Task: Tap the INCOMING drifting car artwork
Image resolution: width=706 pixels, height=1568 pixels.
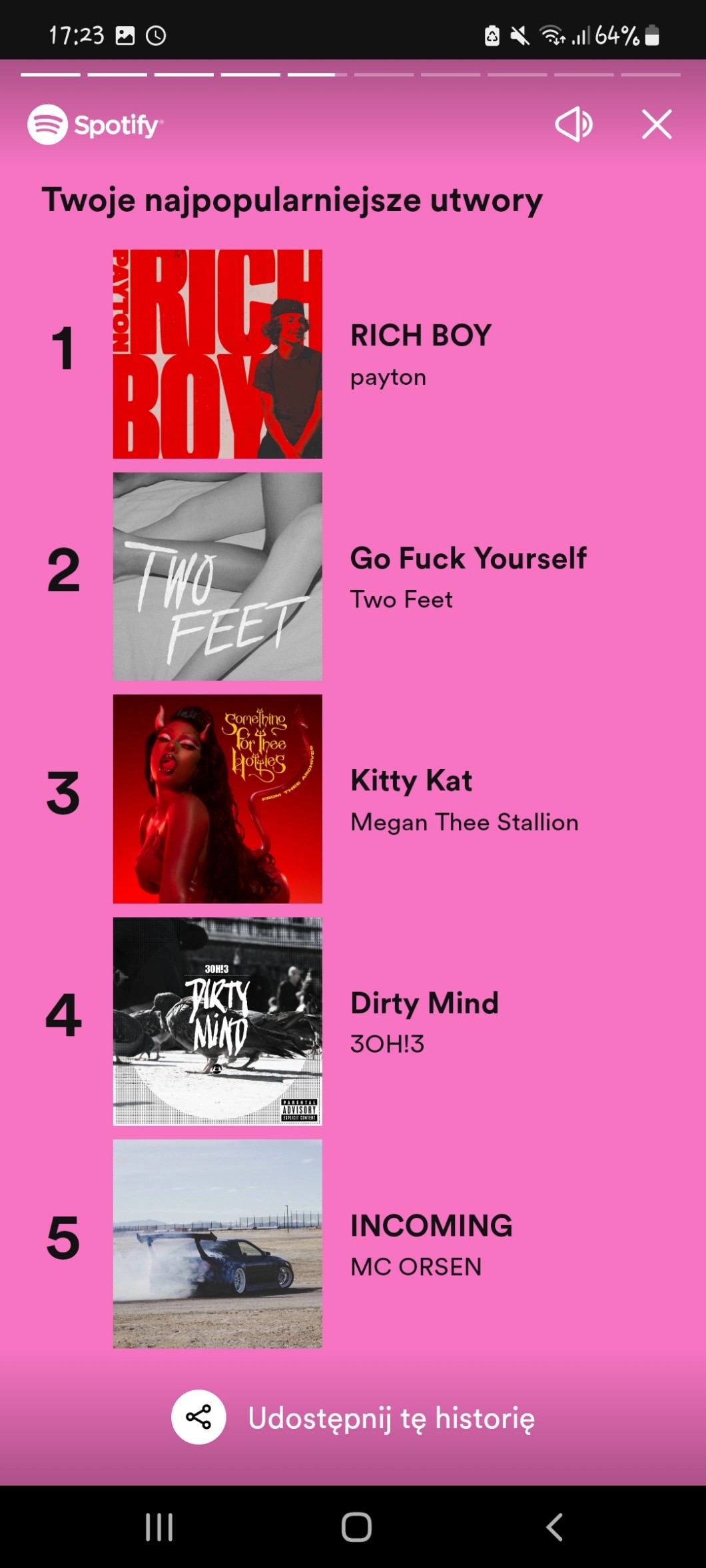Action: click(218, 1244)
